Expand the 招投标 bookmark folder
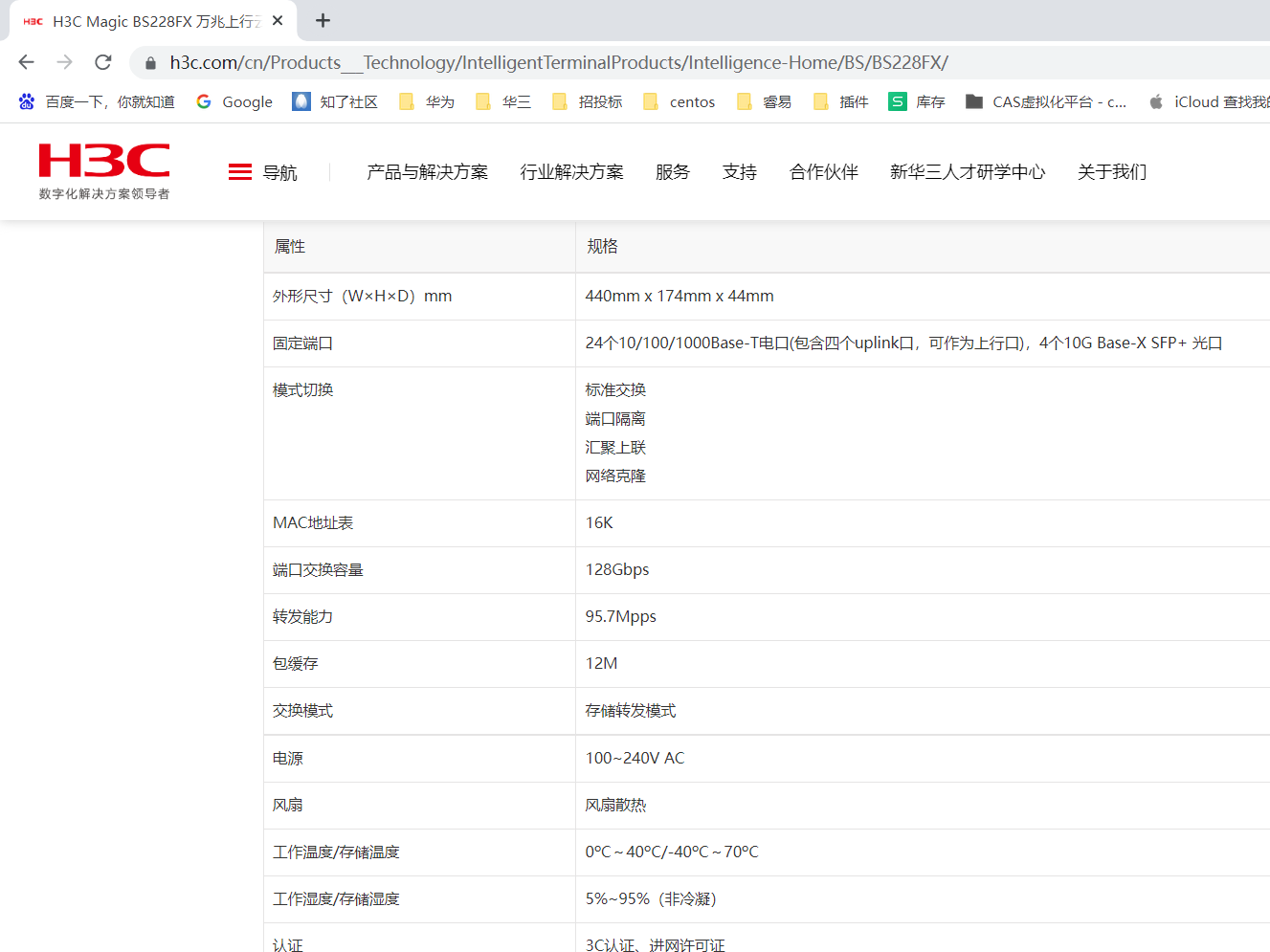Image resolution: width=1270 pixels, height=952 pixels. click(588, 101)
